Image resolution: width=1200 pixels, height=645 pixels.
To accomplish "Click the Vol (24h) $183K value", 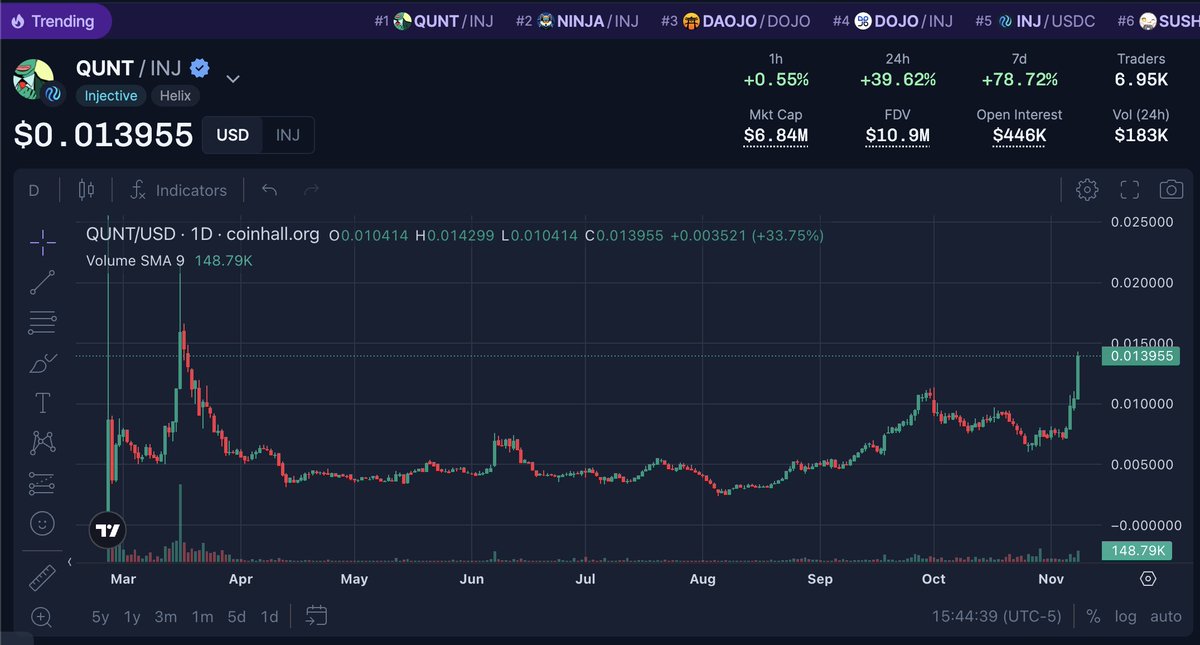I will [1141, 136].
